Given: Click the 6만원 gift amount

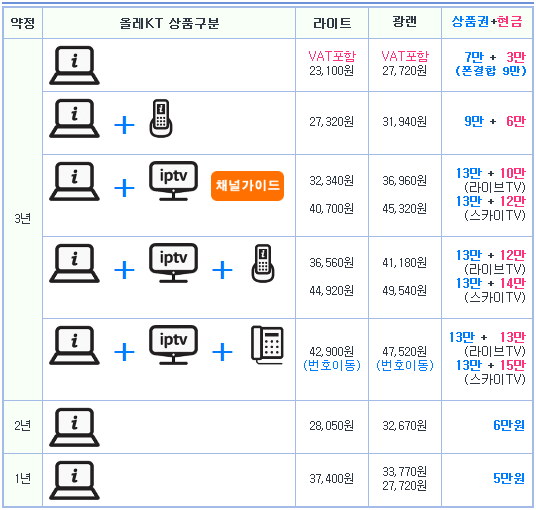Looking at the screenshot, I should [509, 425].
